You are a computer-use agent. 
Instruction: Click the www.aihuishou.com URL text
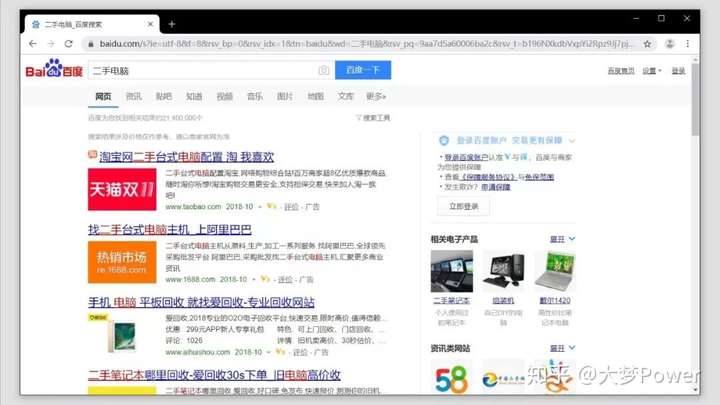197,352
